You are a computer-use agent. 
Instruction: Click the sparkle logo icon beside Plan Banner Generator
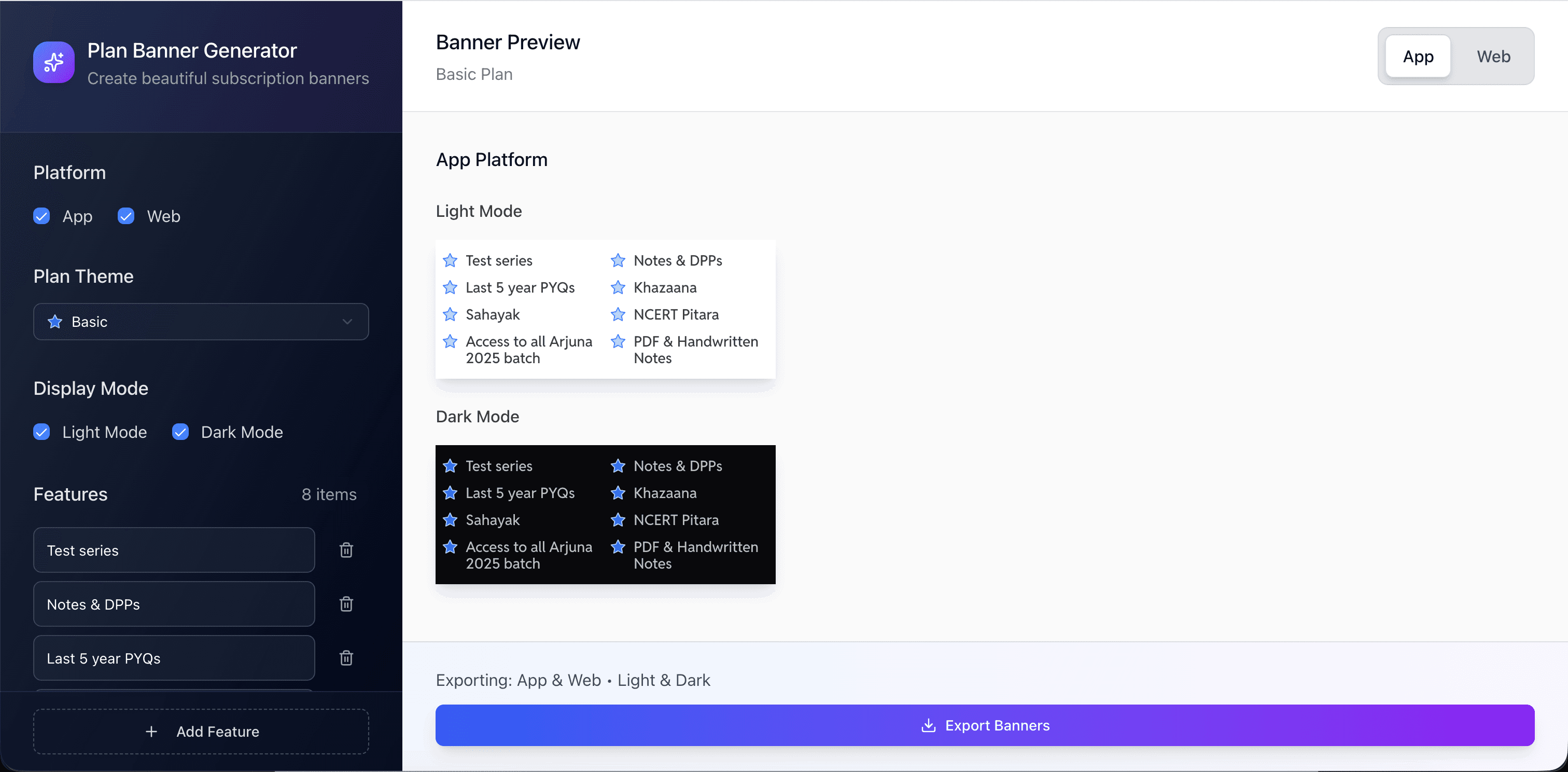pyautogui.click(x=53, y=62)
